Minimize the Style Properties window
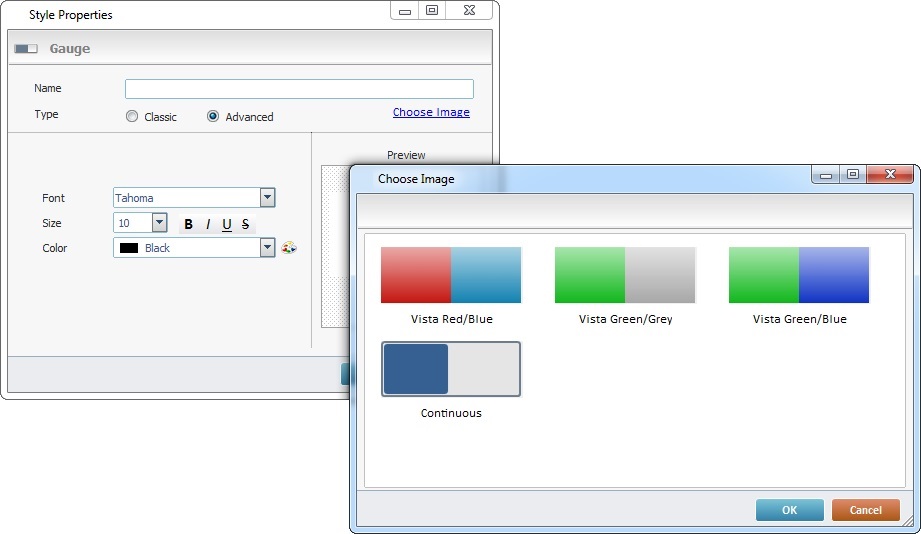This screenshot has height=534, width=921. [x=404, y=11]
